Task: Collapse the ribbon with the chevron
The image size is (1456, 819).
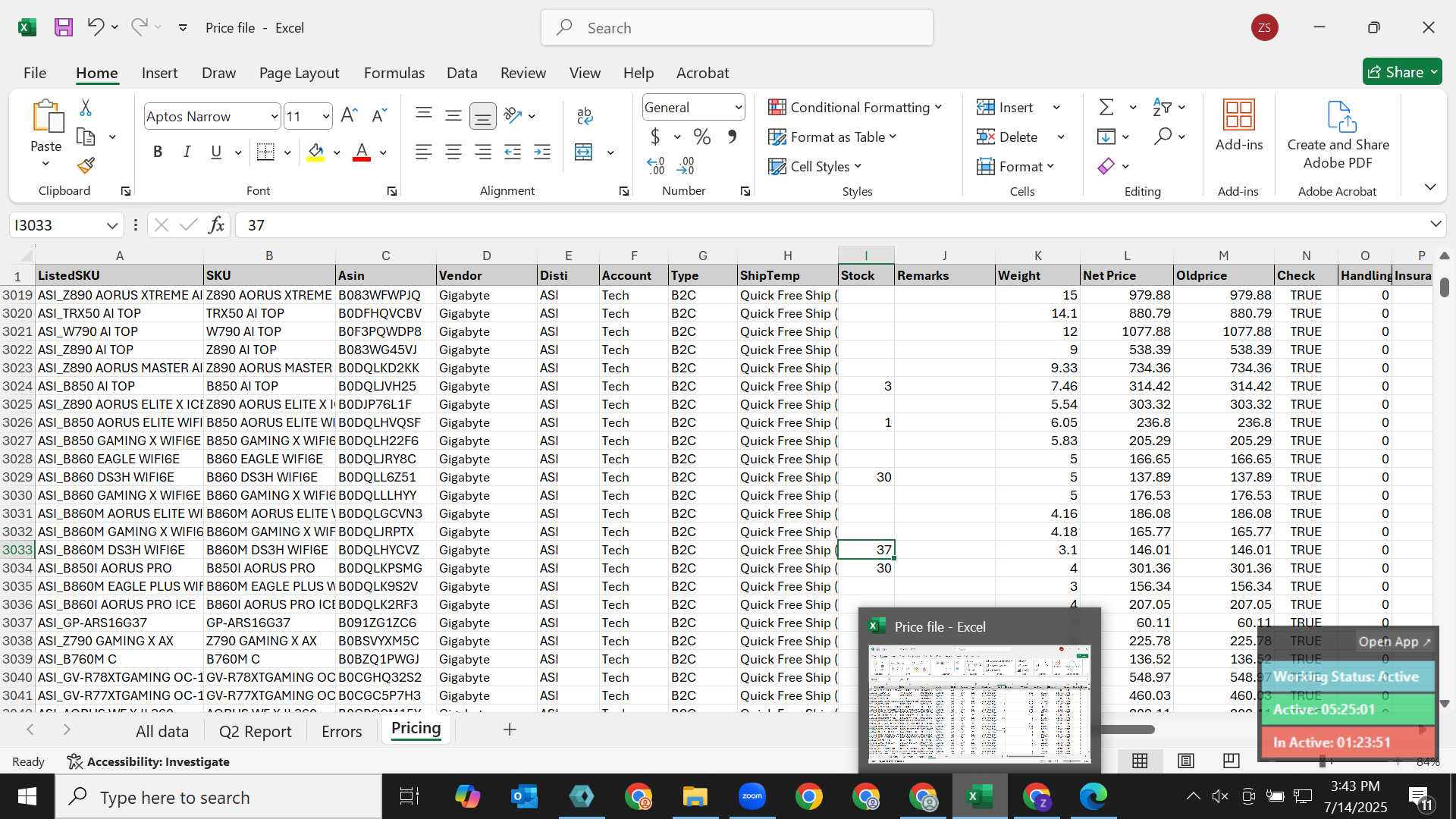Action: click(x=1430, y=187)
